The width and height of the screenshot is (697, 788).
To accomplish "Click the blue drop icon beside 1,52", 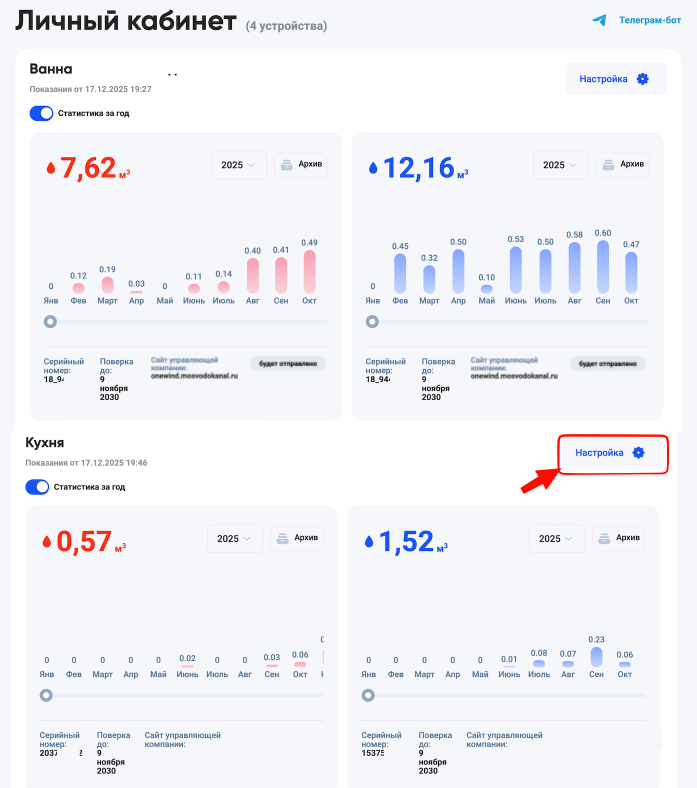I will point(369,542).
